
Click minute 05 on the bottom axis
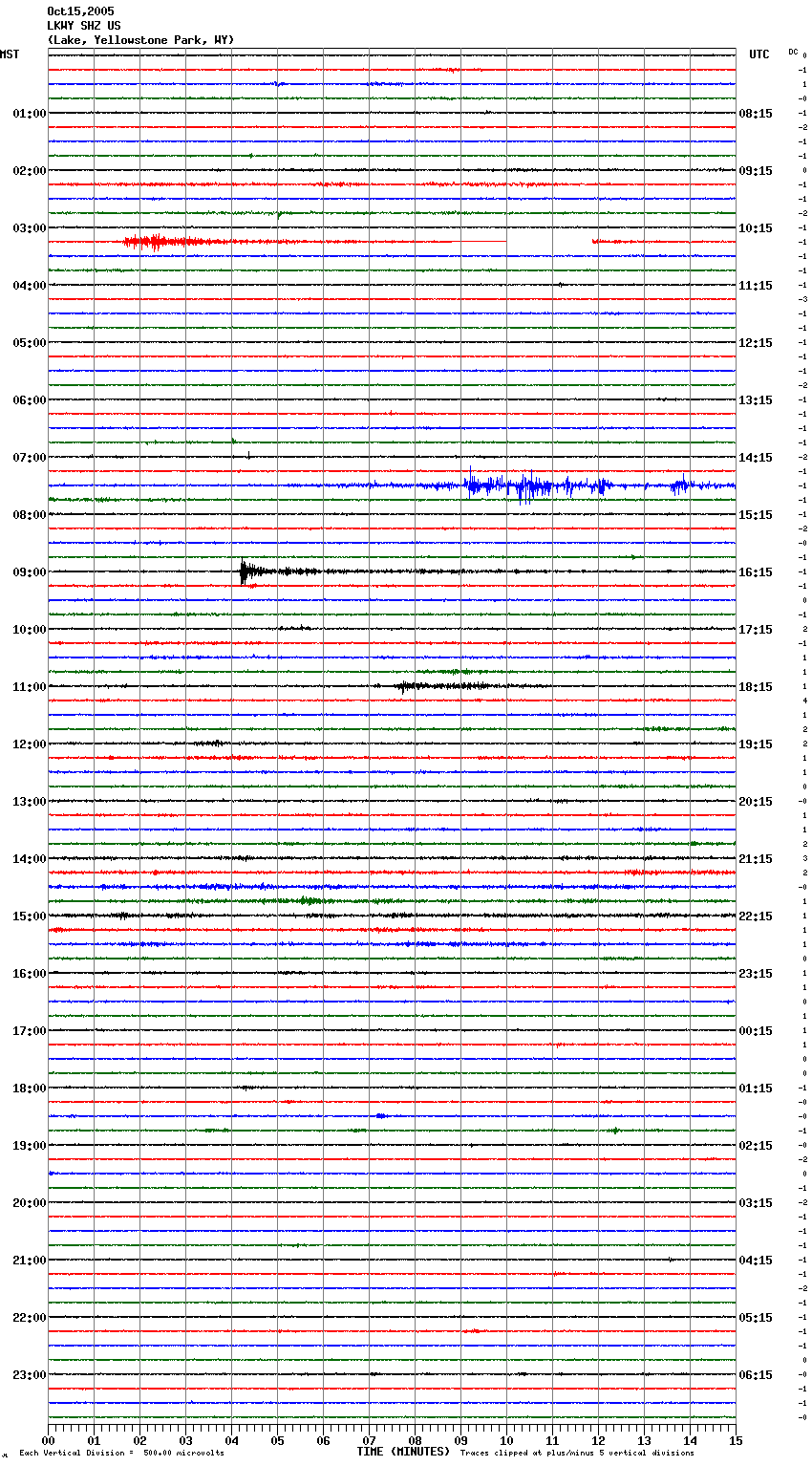click(278, 1440)
